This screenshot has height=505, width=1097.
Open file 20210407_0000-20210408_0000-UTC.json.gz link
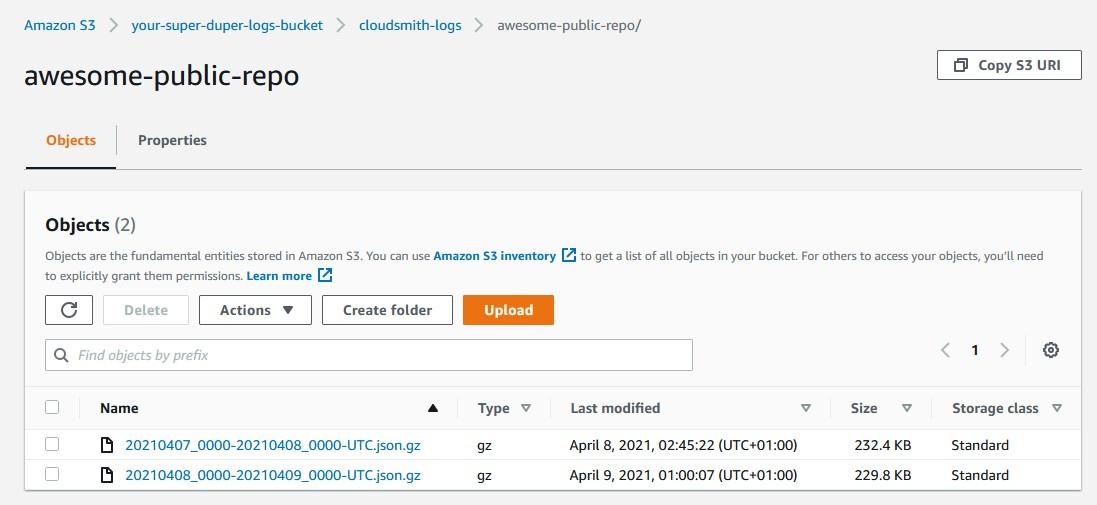[273, 445]
